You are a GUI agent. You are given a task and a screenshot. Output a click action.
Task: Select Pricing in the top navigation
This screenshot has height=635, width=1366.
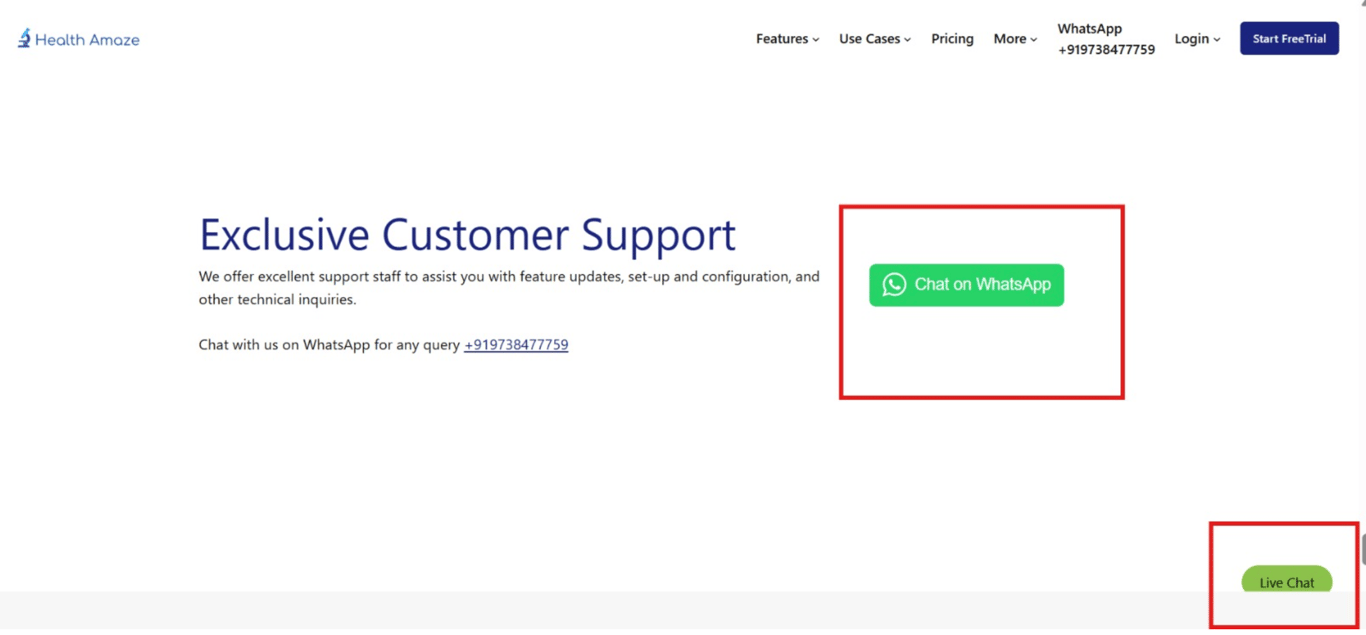coord(951,38)
